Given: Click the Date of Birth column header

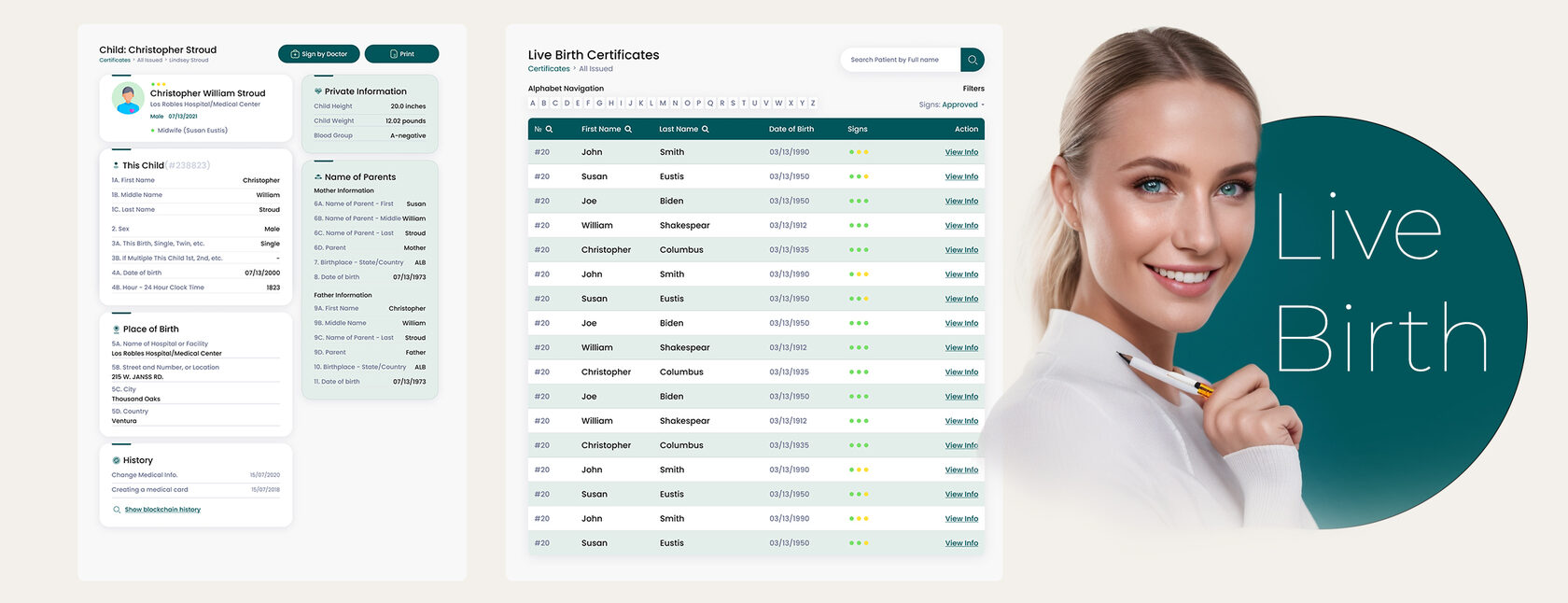Looking at the screenshot, I should click(x=791, y=130).
